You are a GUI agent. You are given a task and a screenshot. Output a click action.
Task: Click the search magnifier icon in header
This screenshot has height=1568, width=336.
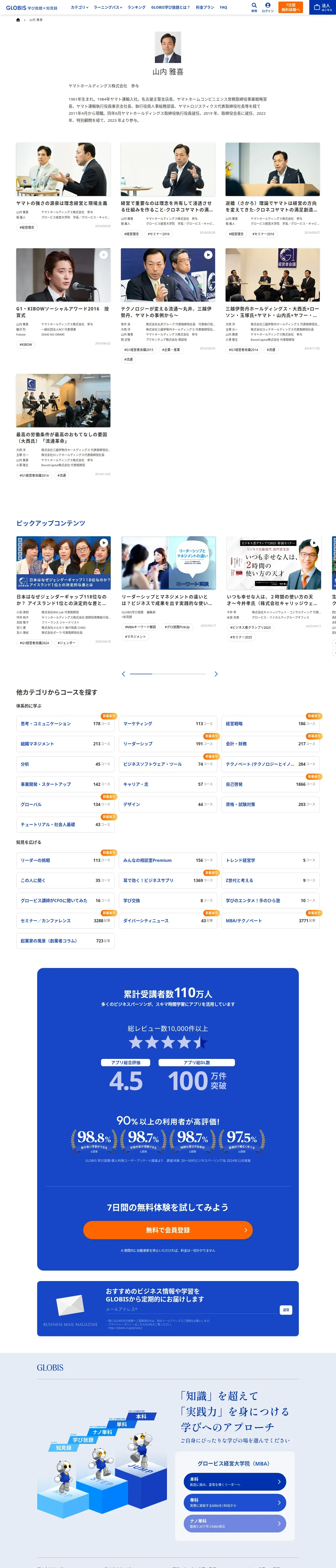[x=254, y=5]
